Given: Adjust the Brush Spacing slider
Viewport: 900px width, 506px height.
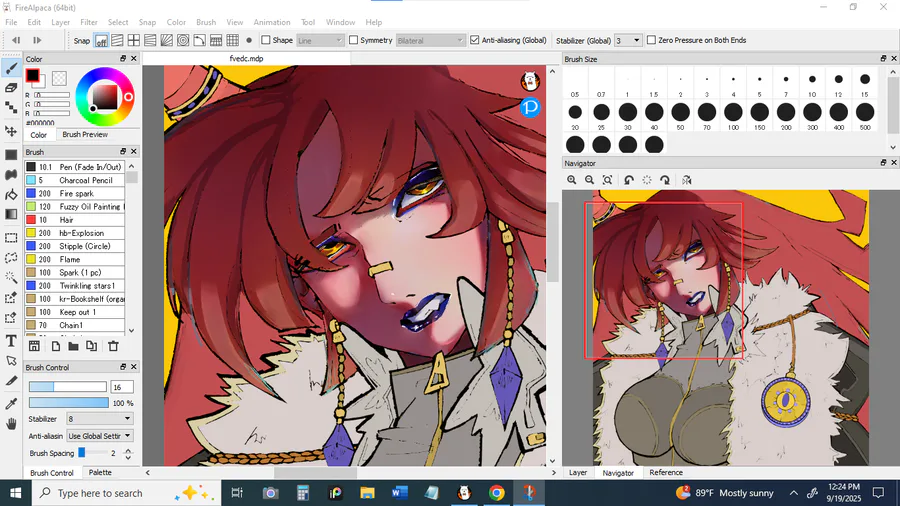Looking at the screenshot, I should click(x=92, y=453).
